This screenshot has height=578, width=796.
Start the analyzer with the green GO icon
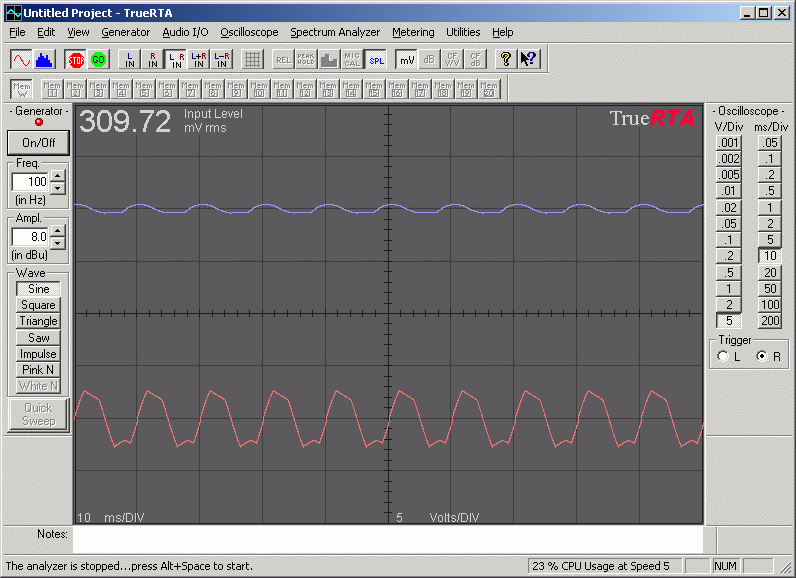coord(98,60)
